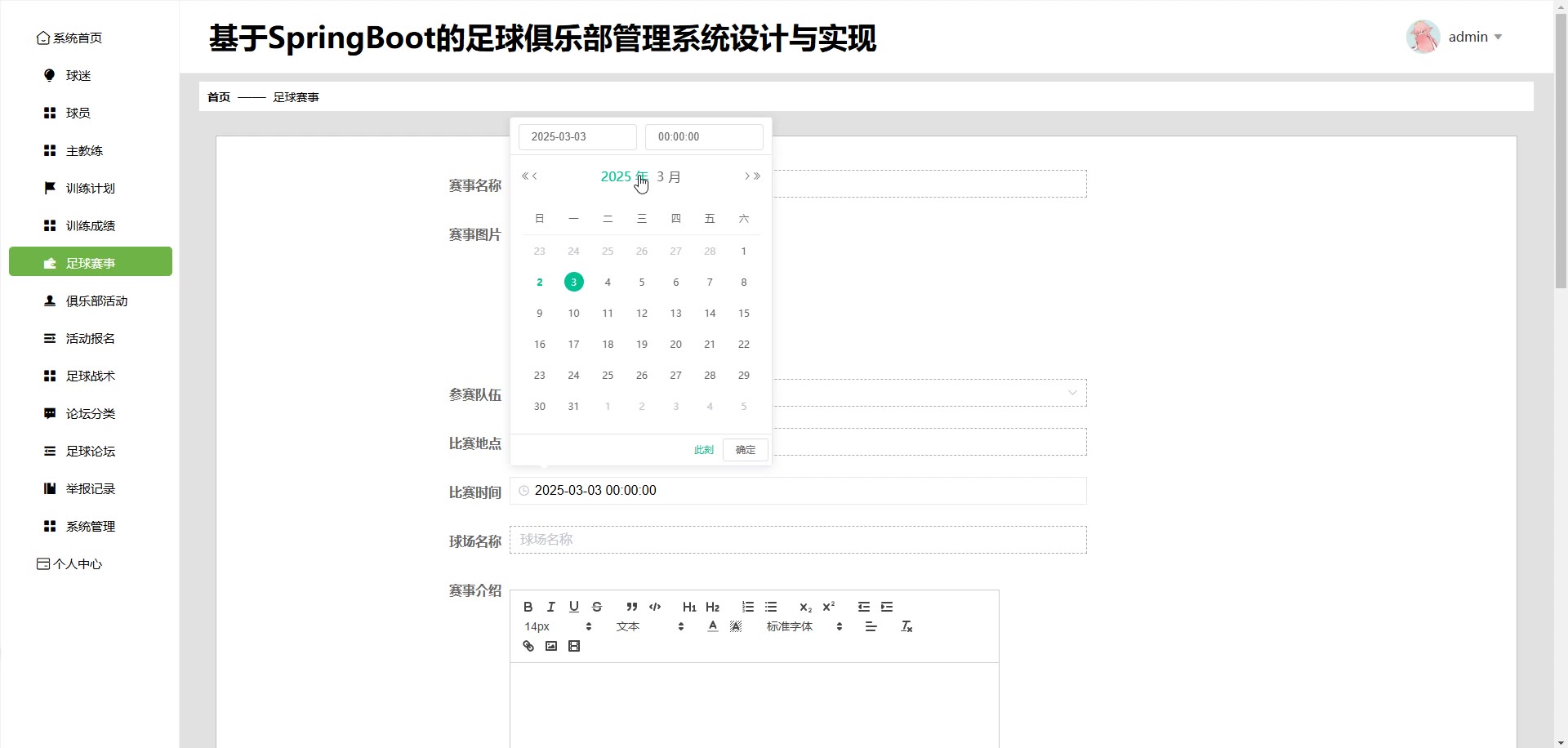
Task: Insert a code block in the editor
Action: coord(655,607)
